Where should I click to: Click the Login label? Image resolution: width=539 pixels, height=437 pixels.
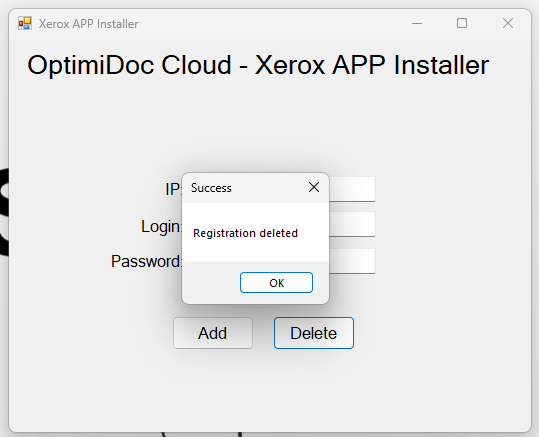(161, 226)
